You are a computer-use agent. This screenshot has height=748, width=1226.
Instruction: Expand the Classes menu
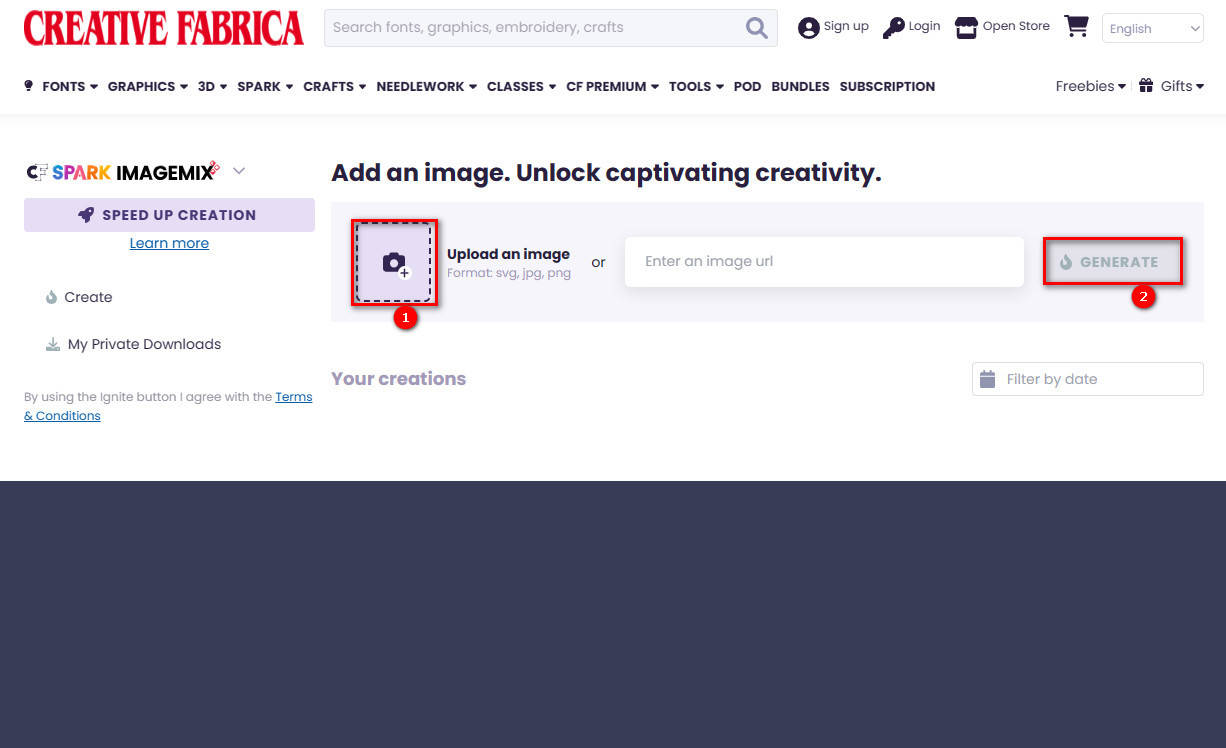pyautogui.click(x=522, y=86)
